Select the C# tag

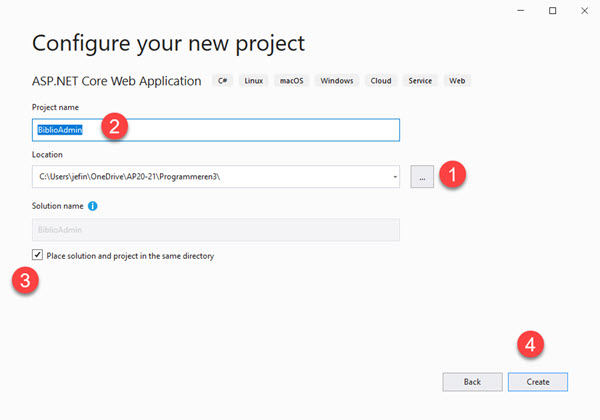(222, 81)
